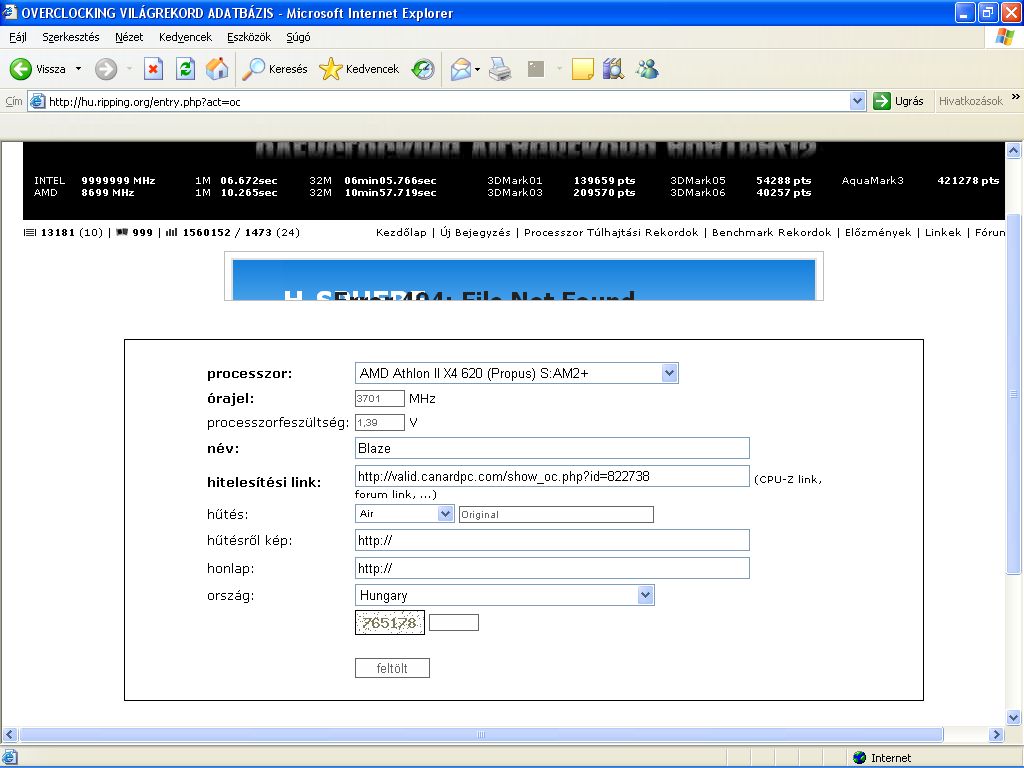Click the órajel MHz input field
Image resolution: width=1024 pixels, height=768 pixels.
(379, 398)
